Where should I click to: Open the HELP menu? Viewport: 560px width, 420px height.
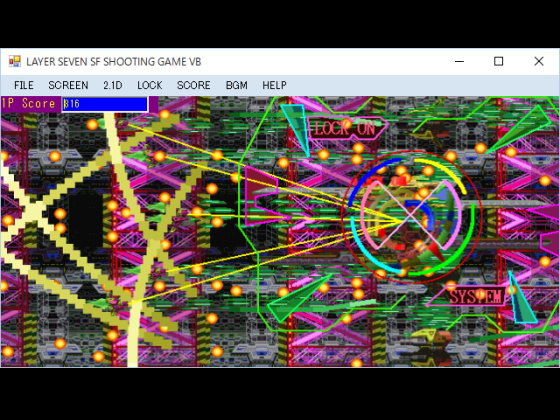tap(274, 85)
